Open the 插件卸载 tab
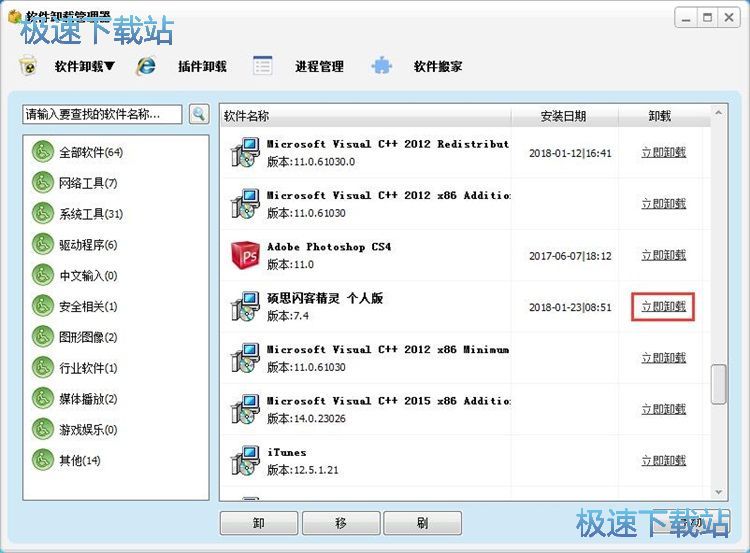750x553 pixels. pos(202,66)
